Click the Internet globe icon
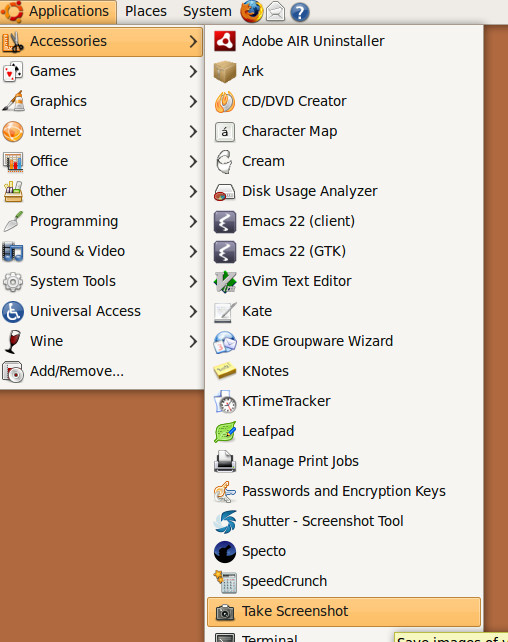Viewport: 508px width, 642px height. [13, 132]
